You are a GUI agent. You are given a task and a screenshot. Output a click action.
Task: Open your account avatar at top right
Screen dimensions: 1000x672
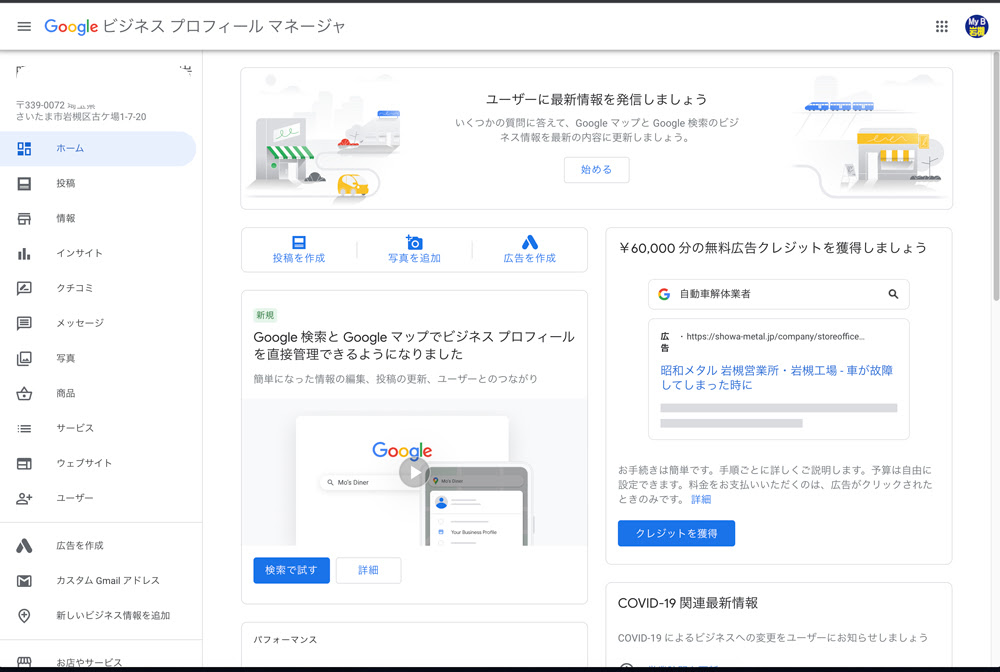point(977,27)
